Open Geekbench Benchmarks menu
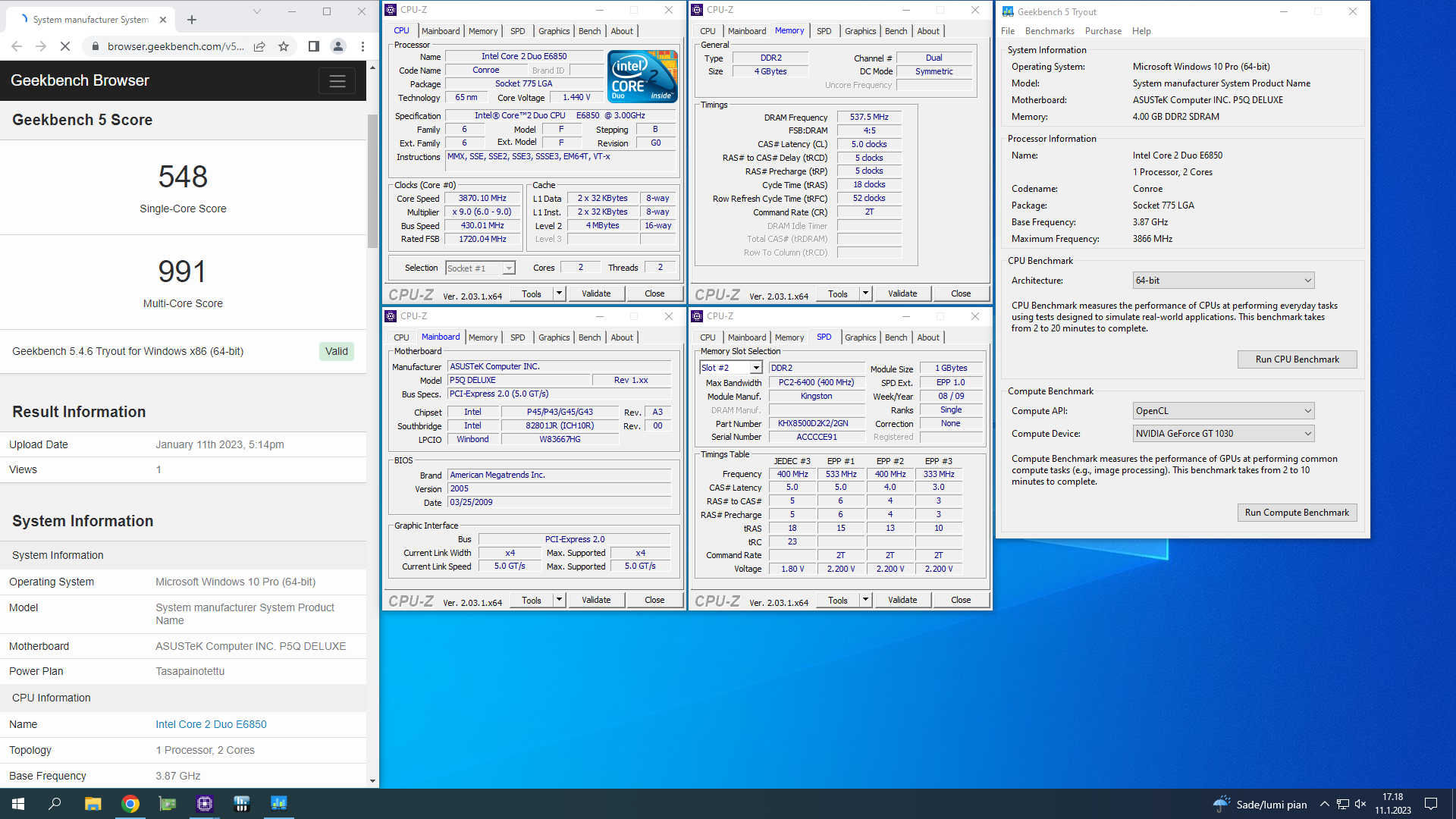 1050,31
